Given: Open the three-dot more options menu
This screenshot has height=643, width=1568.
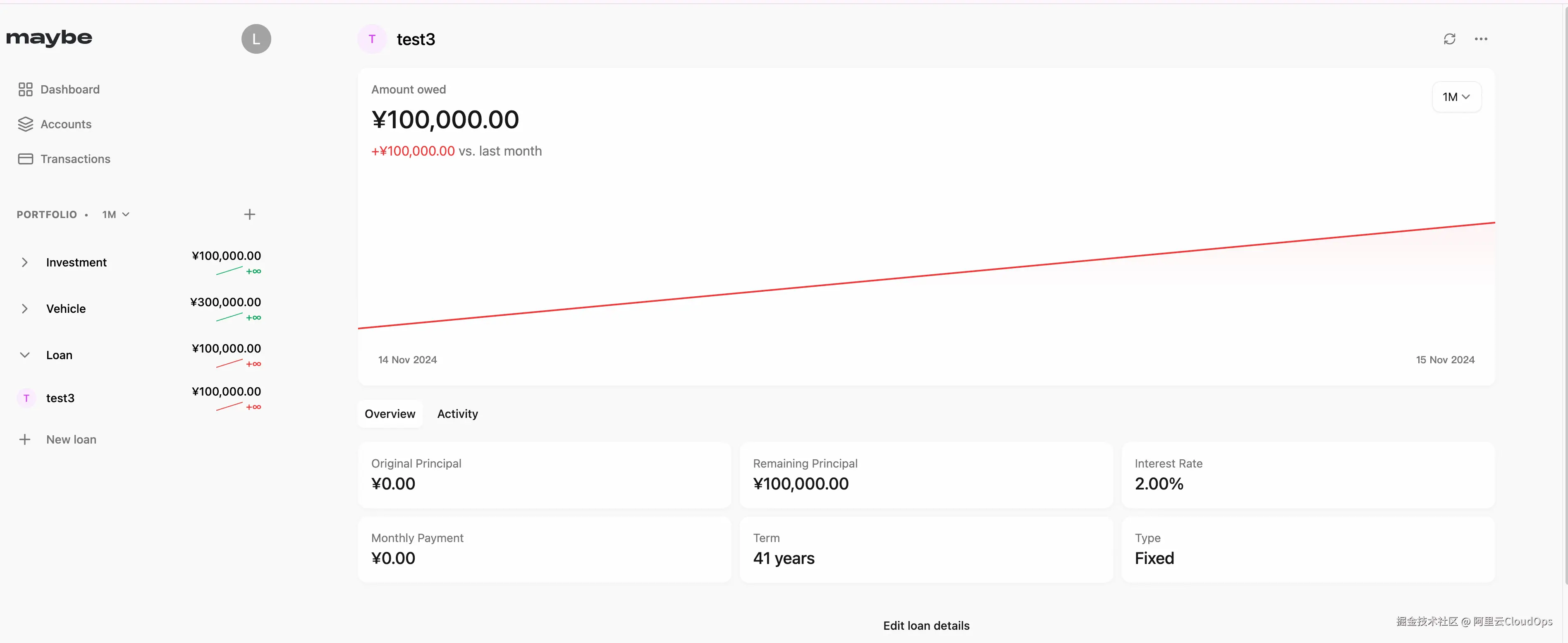Looking at the screenshot, I should [1481, 39].
